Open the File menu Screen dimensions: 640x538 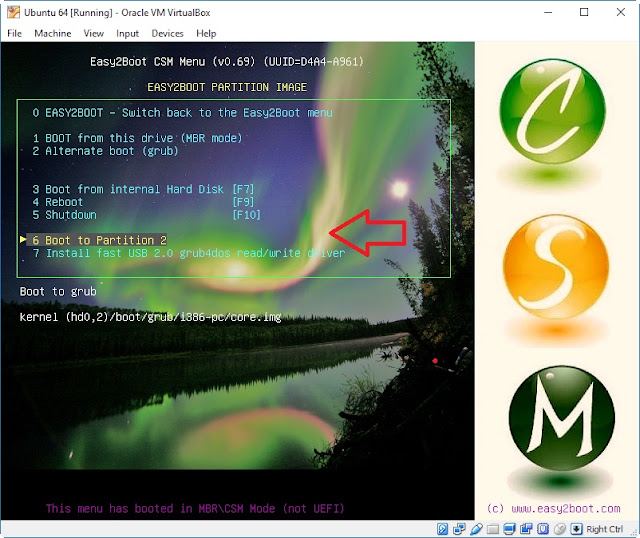(x=14, y=33)
